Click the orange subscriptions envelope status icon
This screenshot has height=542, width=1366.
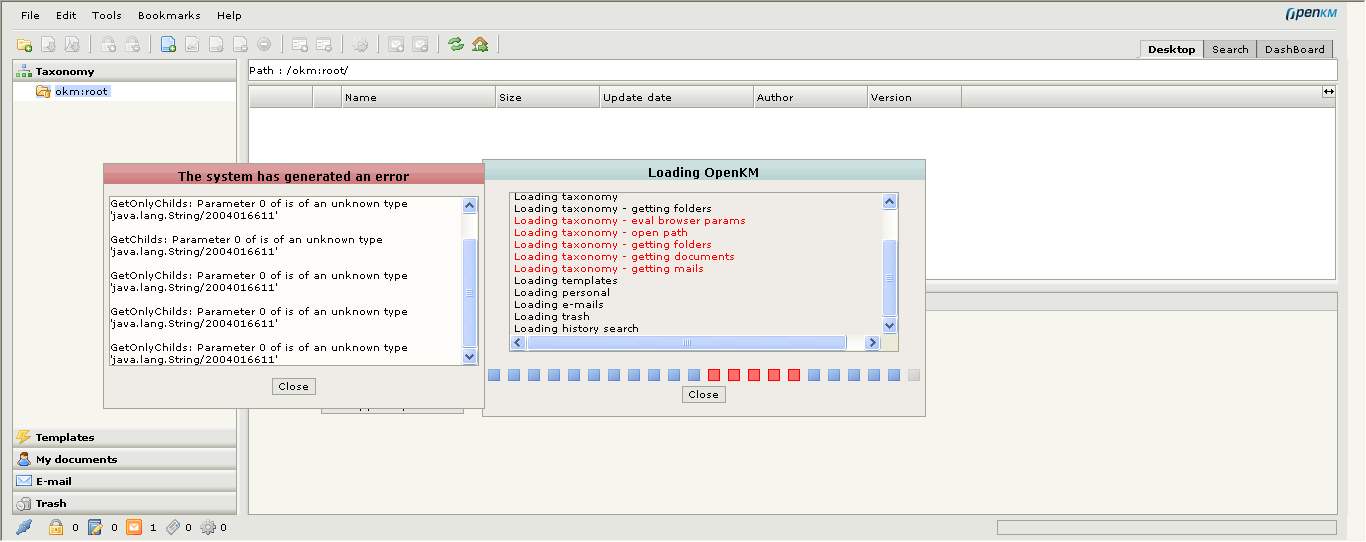134,527
